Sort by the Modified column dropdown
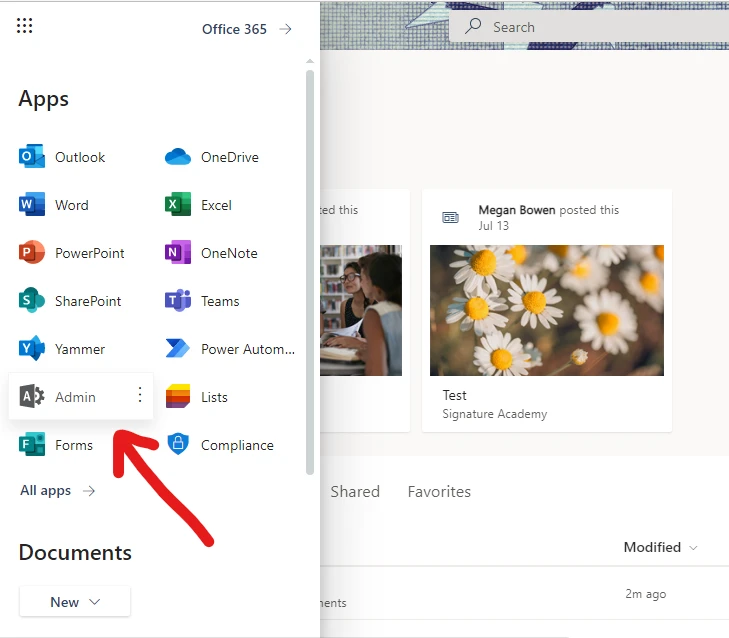729x638 pixels. click(660, 547)
